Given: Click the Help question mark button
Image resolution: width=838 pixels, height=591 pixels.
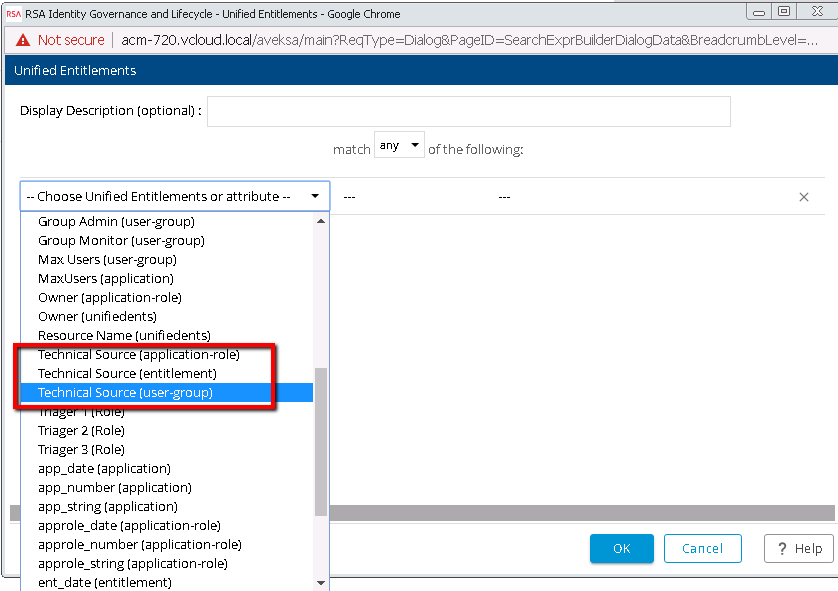Looking at the screenshot, I should [799, 548].
